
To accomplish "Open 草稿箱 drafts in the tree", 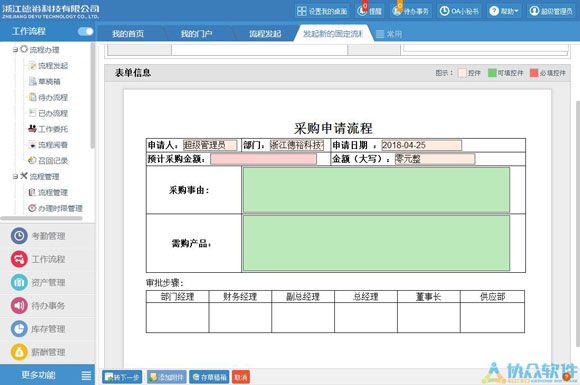I will coord(45,81).
